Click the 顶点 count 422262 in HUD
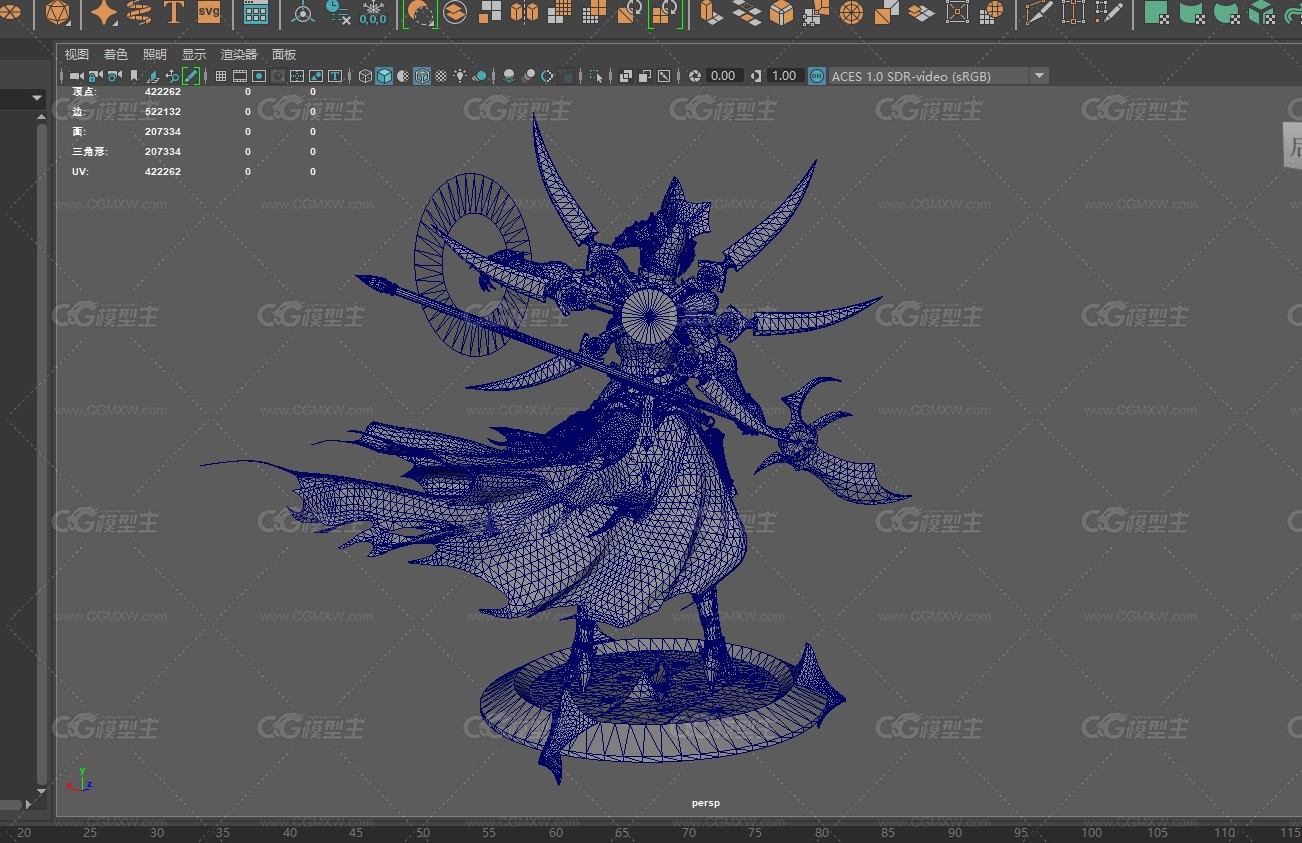This screenshot has height=843, width=1302. coord(163,92)
